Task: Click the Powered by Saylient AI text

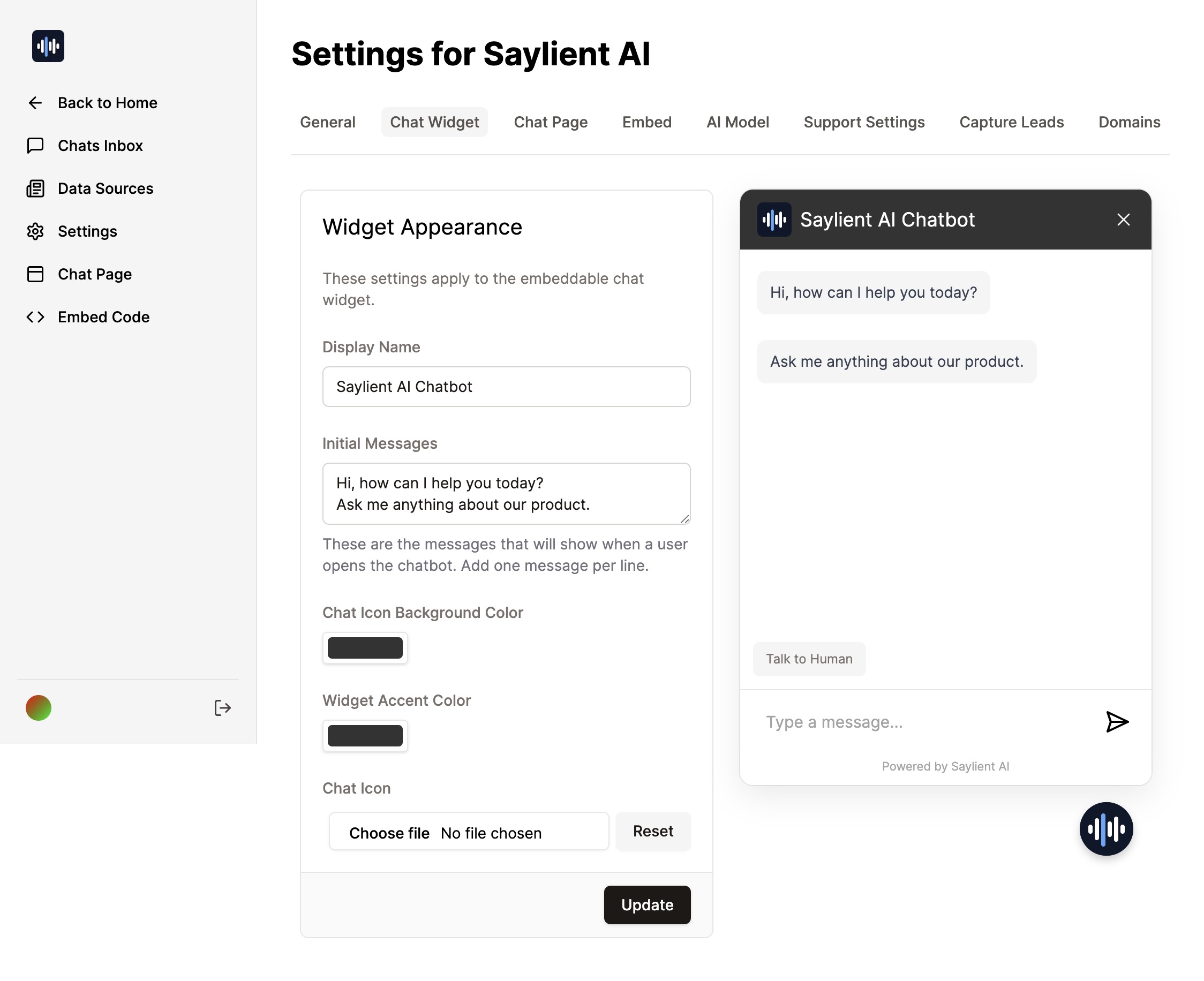Action: (945, 766)
